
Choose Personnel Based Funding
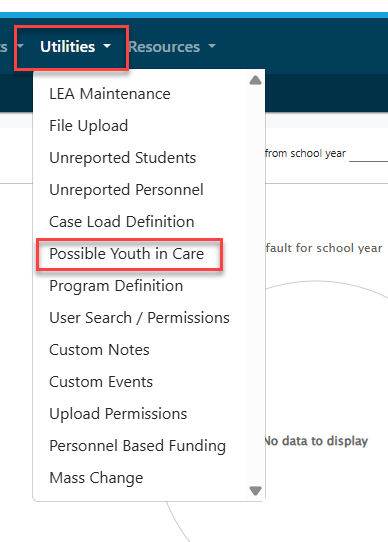138,446
